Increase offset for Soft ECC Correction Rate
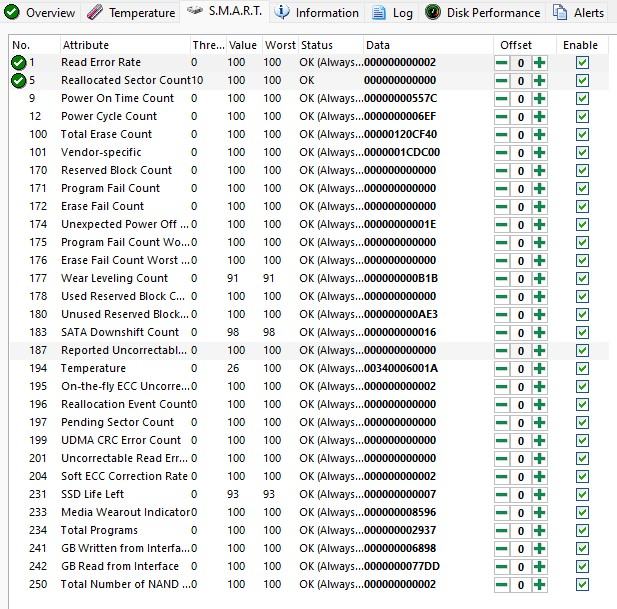617x609 pixels. coord(539,477)
